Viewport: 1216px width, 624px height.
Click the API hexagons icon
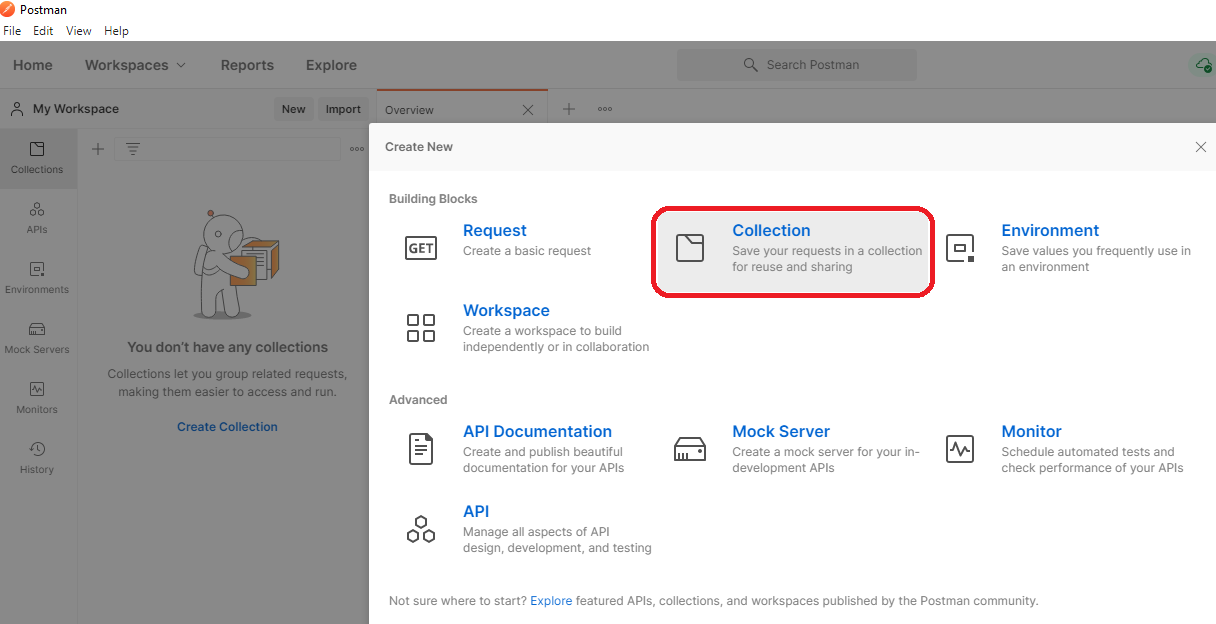click(421, 529)
